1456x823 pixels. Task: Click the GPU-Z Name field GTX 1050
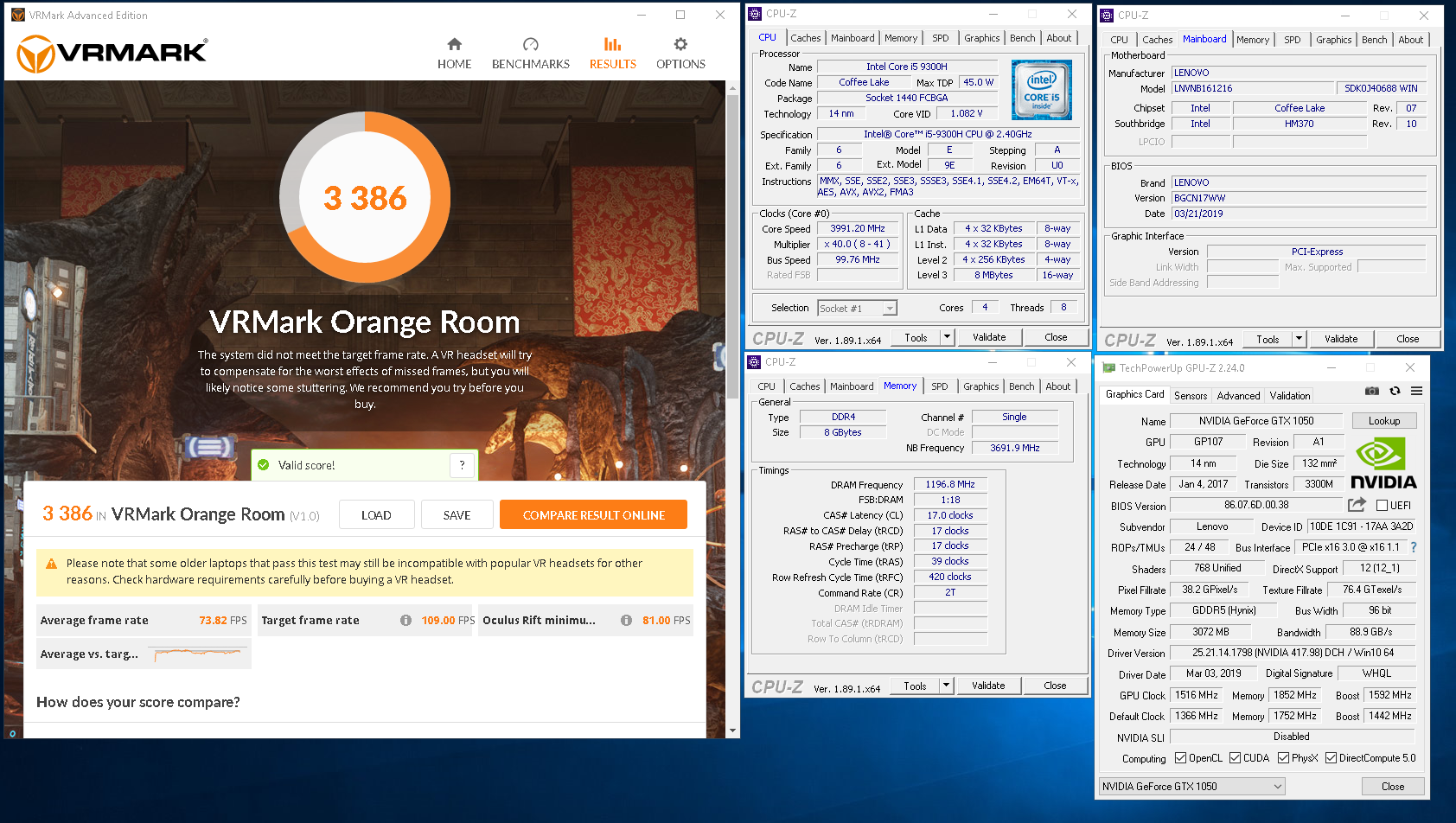[x=1256, y=421]
